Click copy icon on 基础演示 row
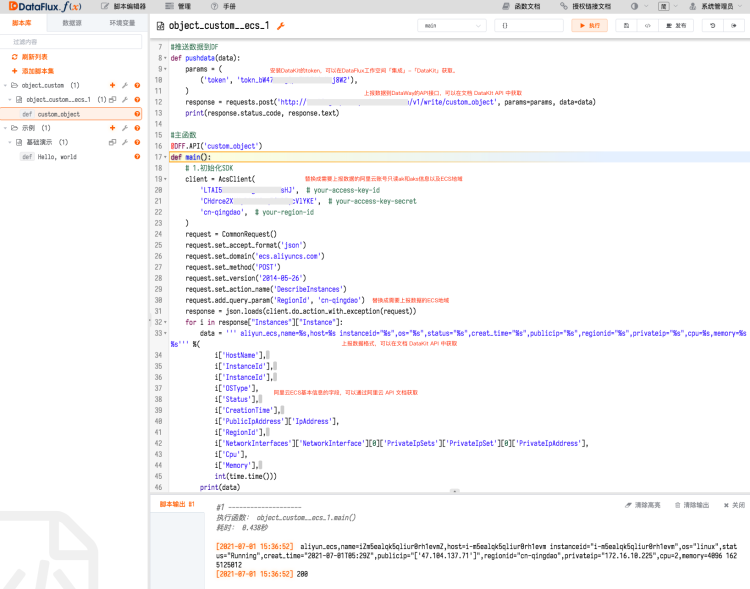The image size is (750, 589). click(x=112, y=142)
